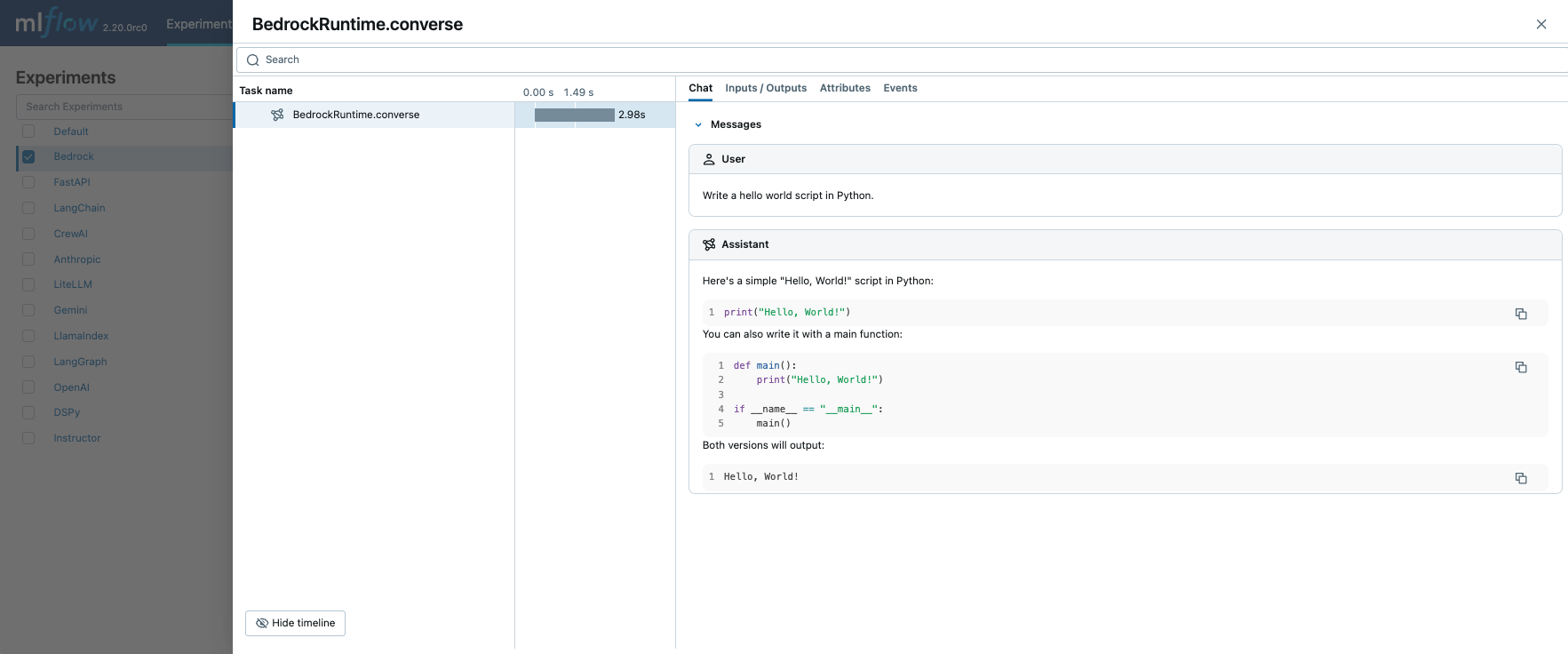Select the BedrockRuntime.converse span row
The image size is (1568, 654).
tap(374, 115)
